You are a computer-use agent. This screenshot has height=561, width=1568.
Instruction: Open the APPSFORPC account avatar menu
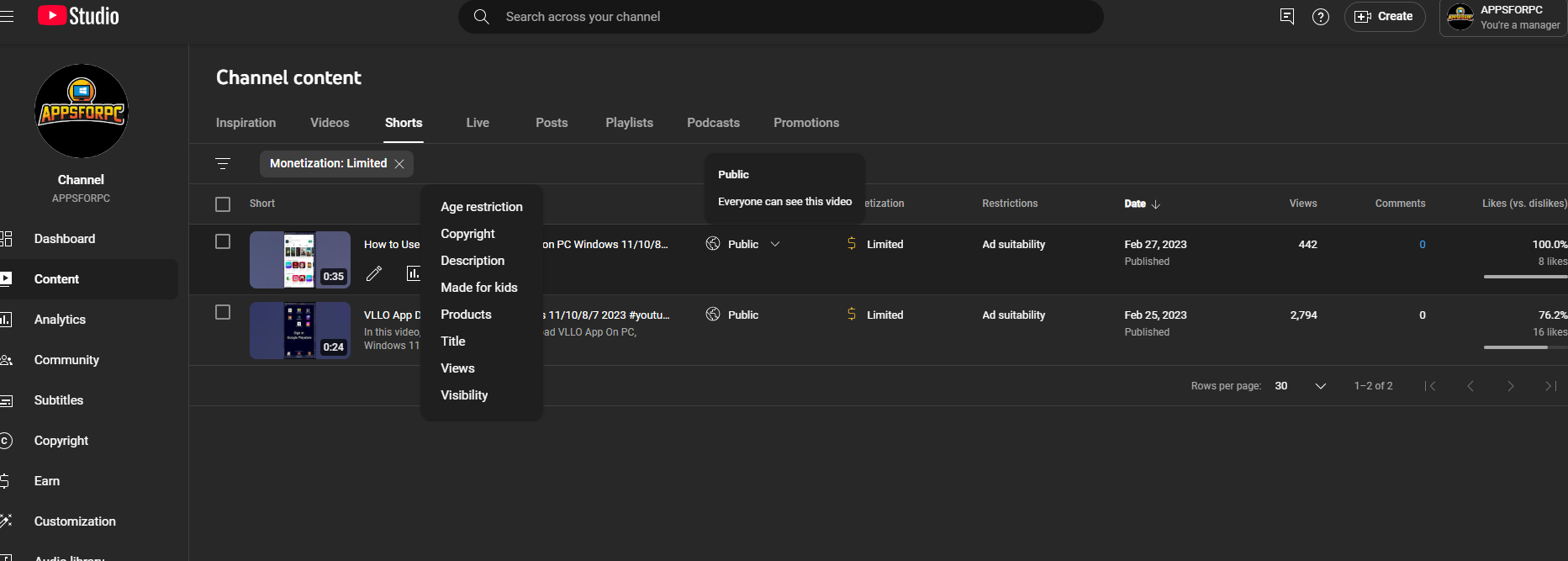(1460, 17)
